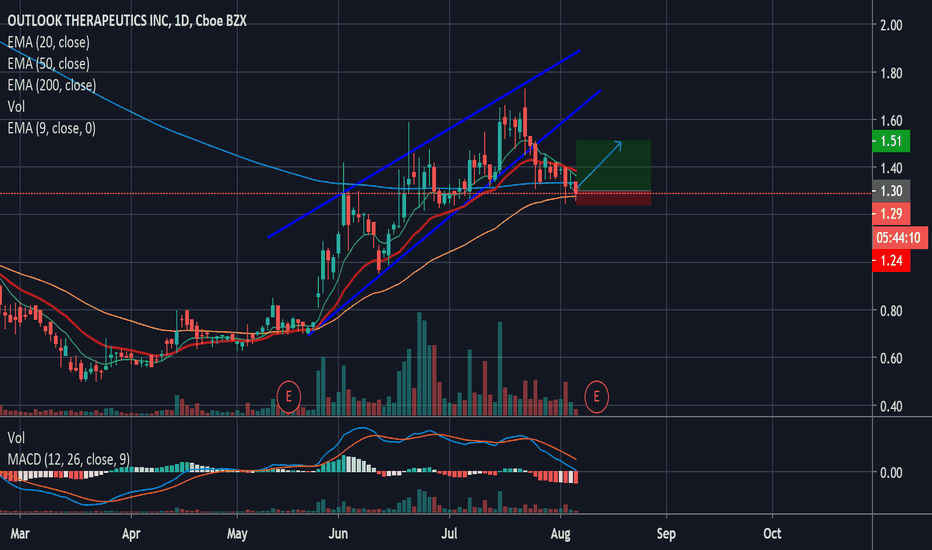Click the EMA (50, close) indicator label
This screenshot has width=932, height=550.
[48, 64]
